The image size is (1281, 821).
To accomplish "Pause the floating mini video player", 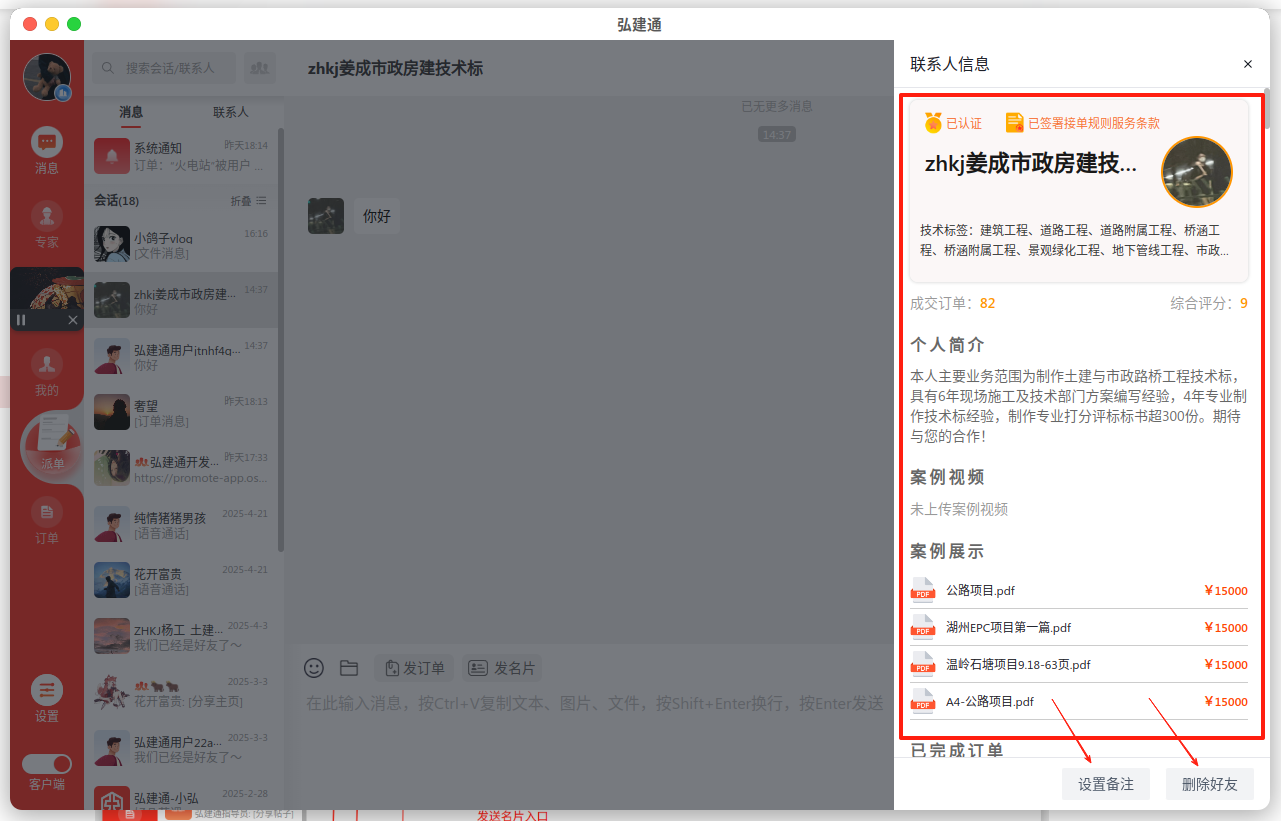I will coord(21,320).
